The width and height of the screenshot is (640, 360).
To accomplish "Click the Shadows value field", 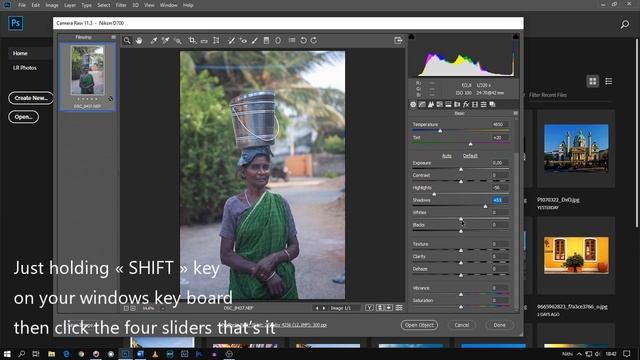I will [500, 200].
